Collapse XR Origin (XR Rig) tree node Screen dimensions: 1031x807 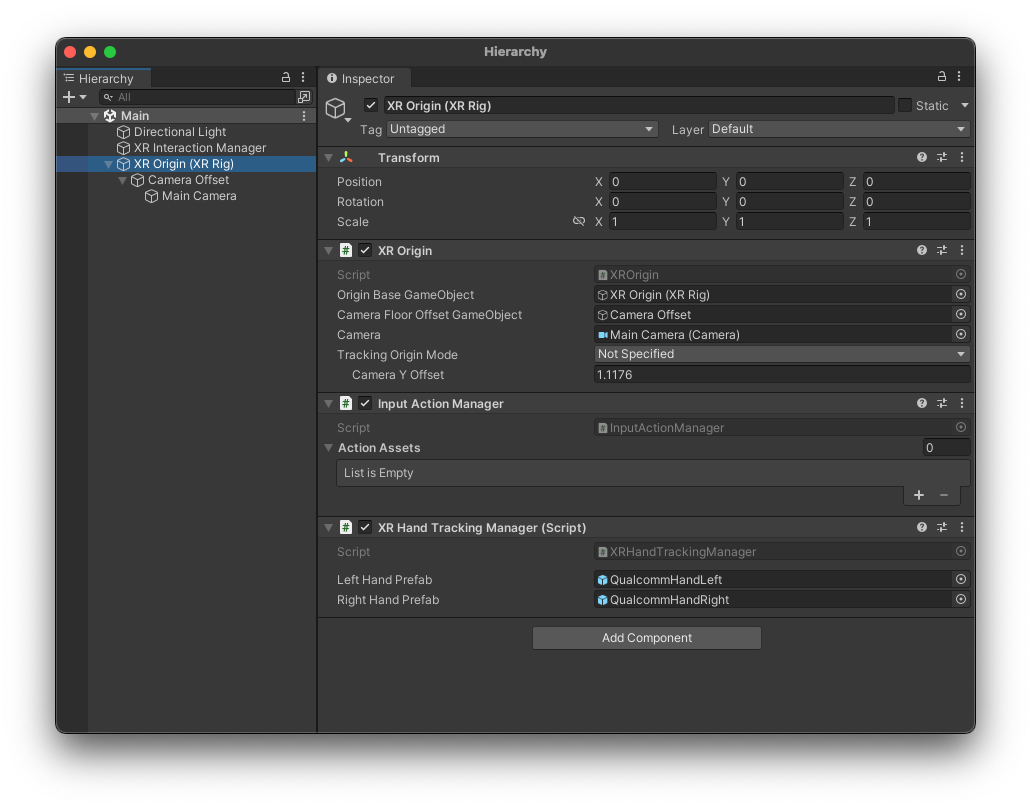pos(108,164)
